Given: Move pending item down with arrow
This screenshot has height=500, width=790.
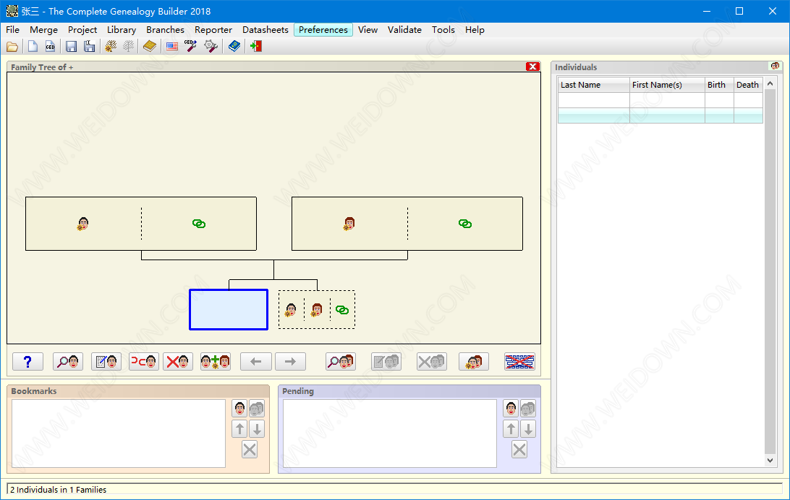Looking at the screenshot, I should click(528, 429).
